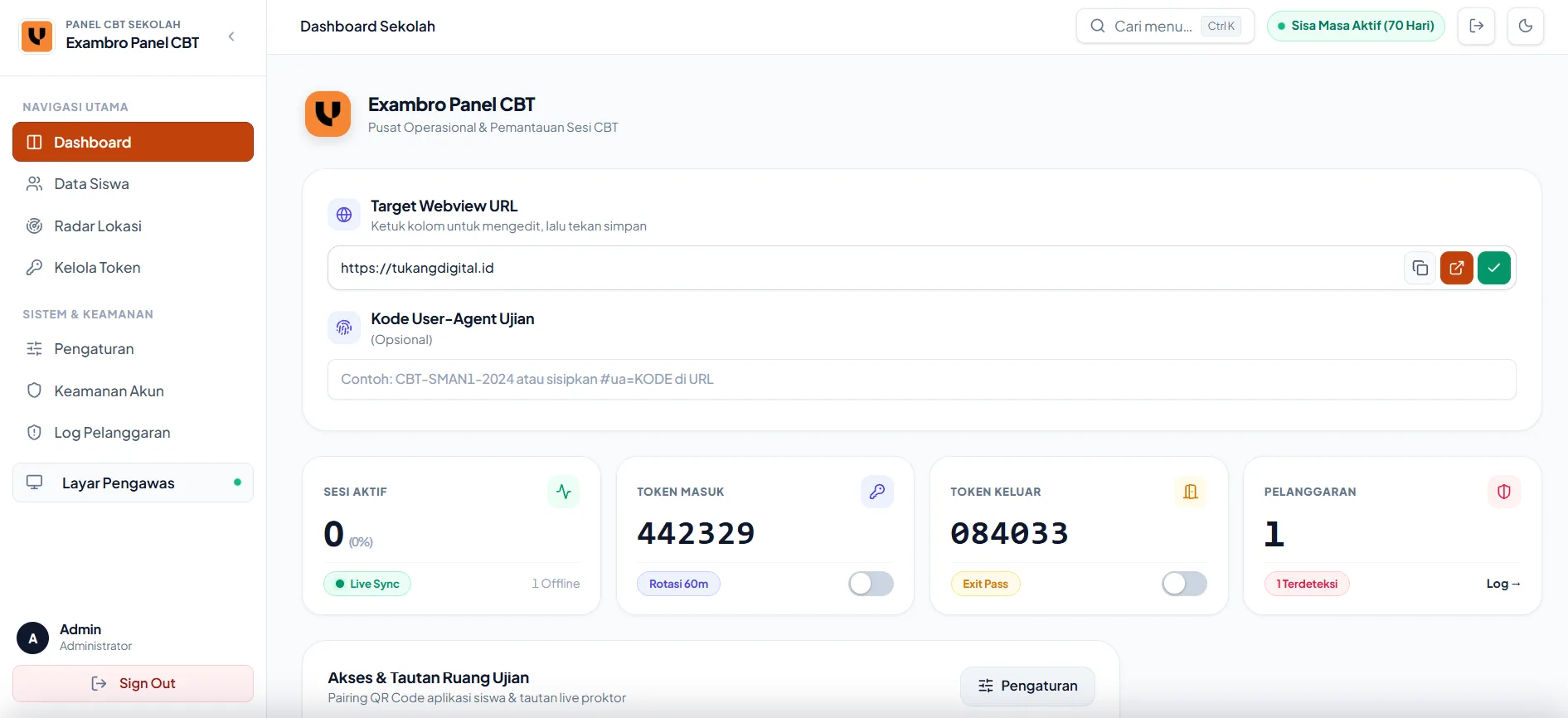Click the Sesi Aktif activity pulse icon
This screenshot has height=718, width=1568.
[x=564, y=492]
